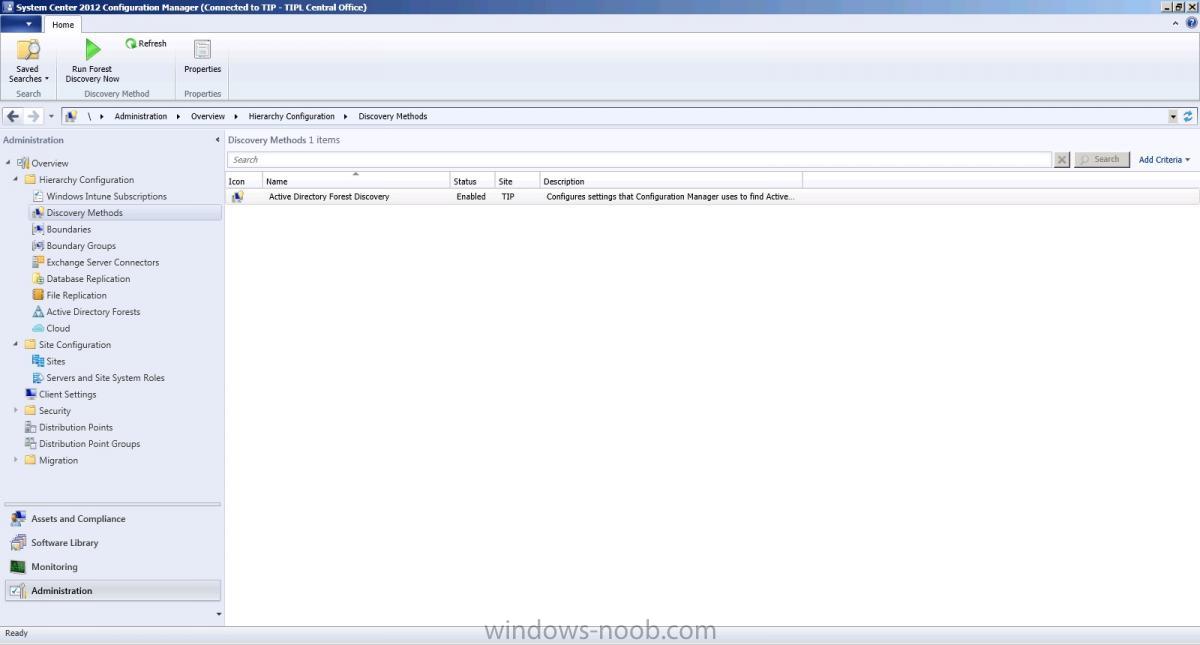Image resolution: width=1200 pixels, height=645 pixels.
Task: Open the address bar dropdown arrow
Action: [1173, 116]
